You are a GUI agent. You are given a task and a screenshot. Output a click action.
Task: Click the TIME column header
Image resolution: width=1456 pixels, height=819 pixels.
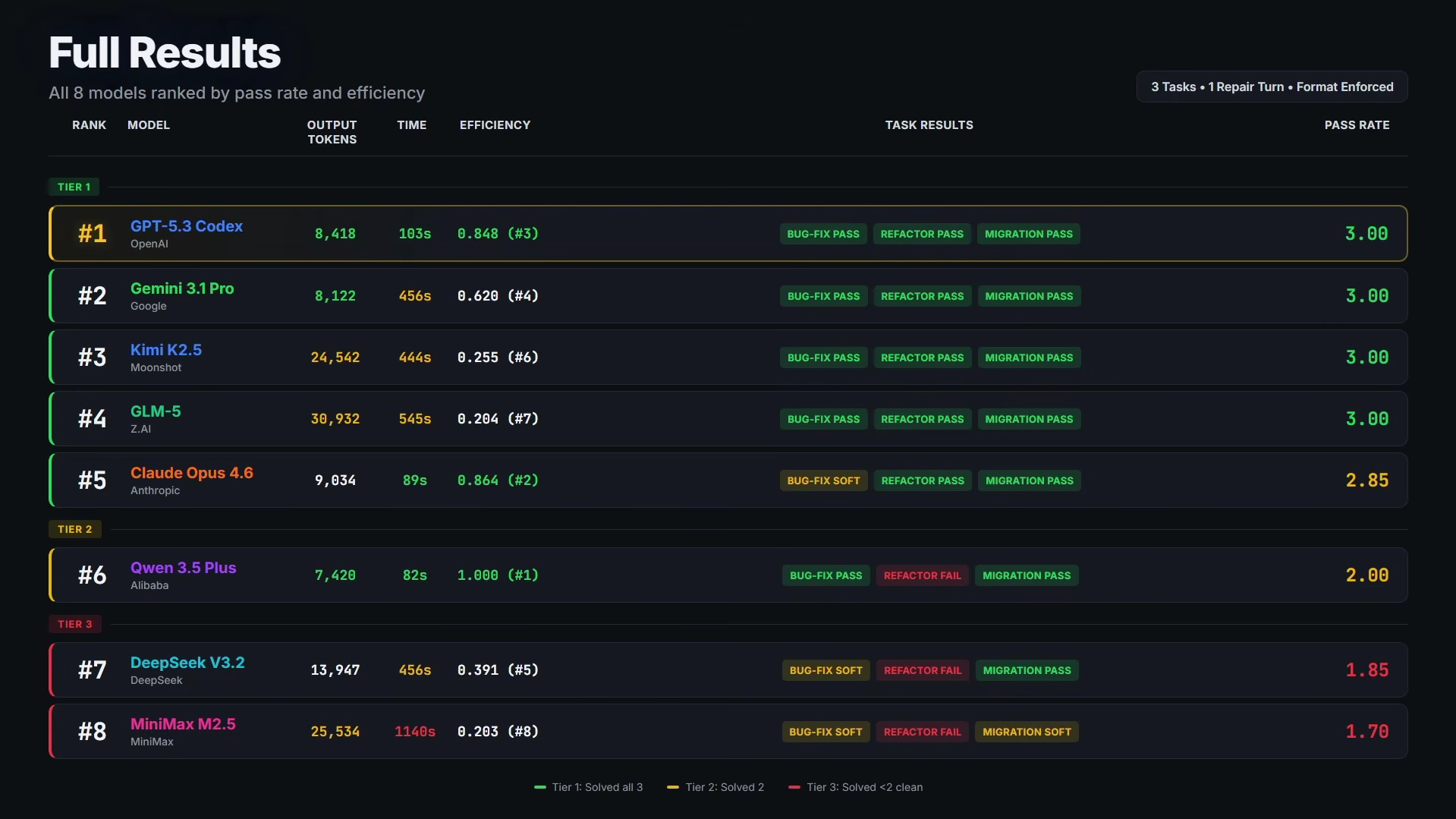click(x=411, y=125)
